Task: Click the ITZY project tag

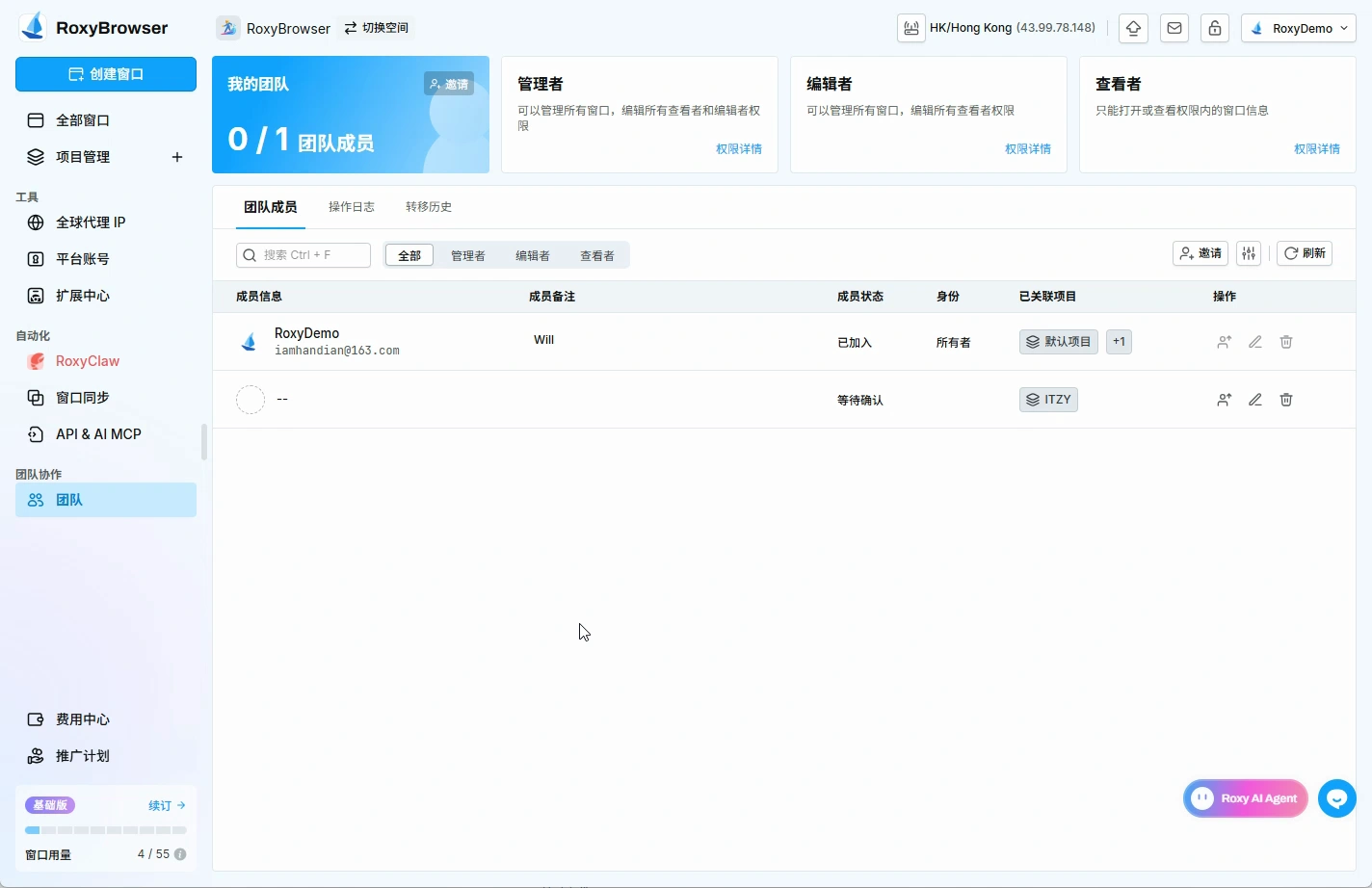Action: 1048,400
